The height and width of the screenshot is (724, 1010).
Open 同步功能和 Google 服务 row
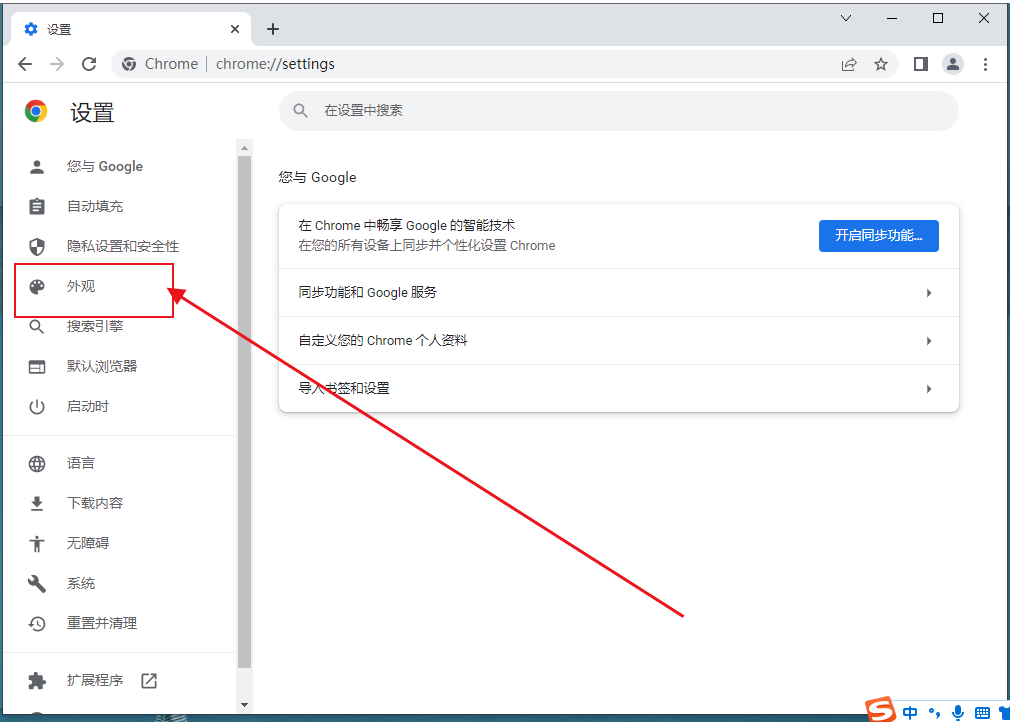(618, 292)
